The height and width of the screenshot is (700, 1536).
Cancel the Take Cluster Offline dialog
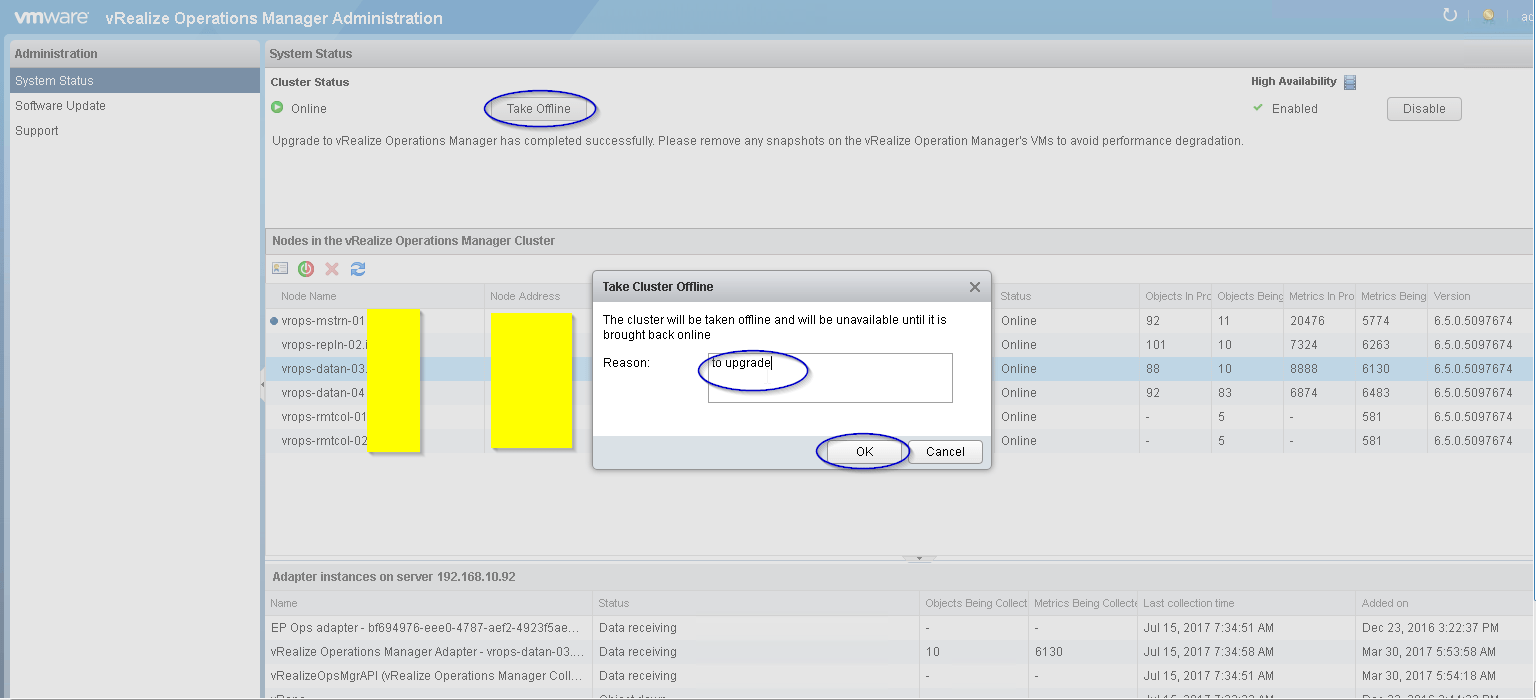[945, 452]
